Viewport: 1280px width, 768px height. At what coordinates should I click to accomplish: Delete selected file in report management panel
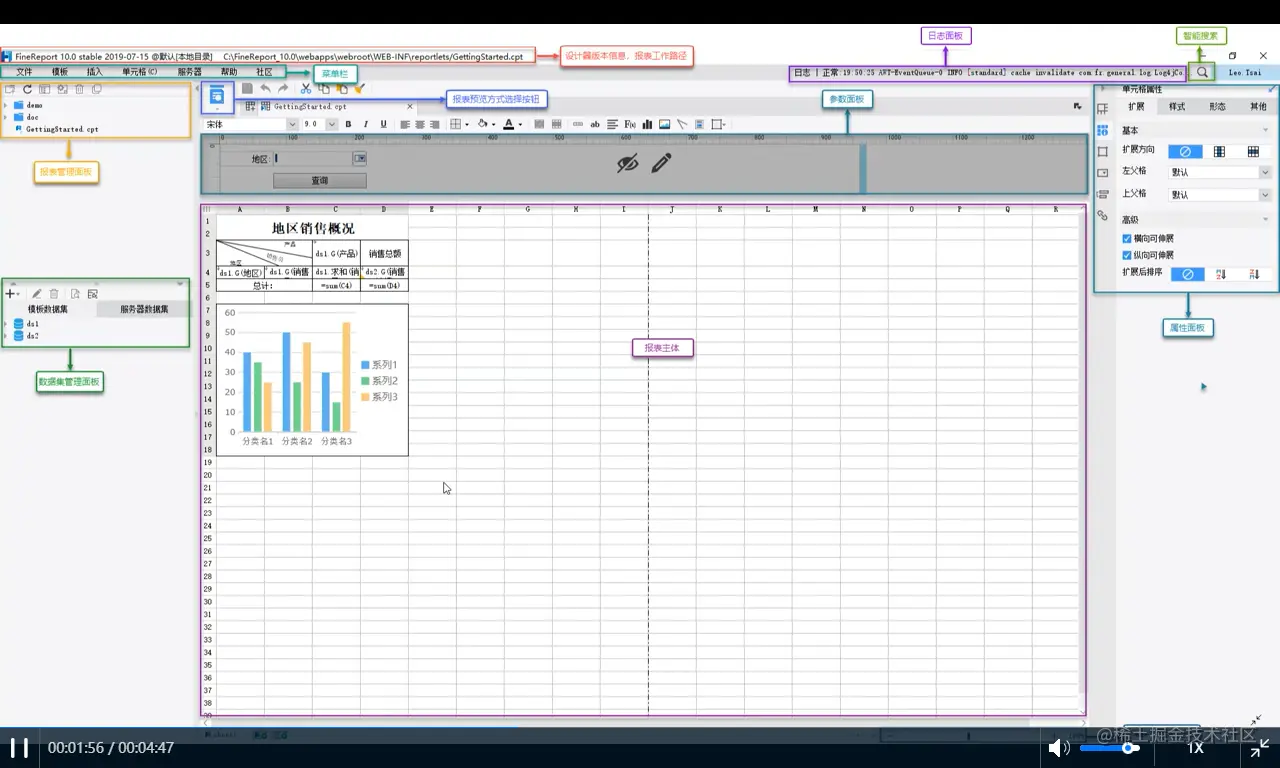click(x=79, y=89)
